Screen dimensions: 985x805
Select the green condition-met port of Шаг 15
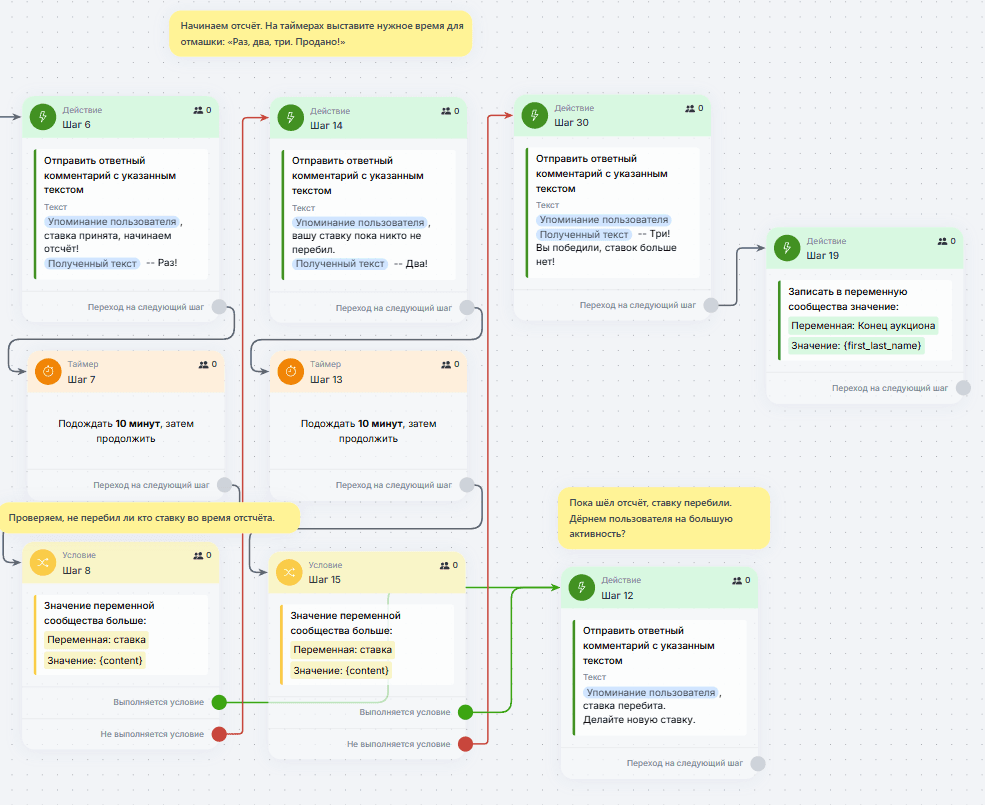(x=465, y=713)
